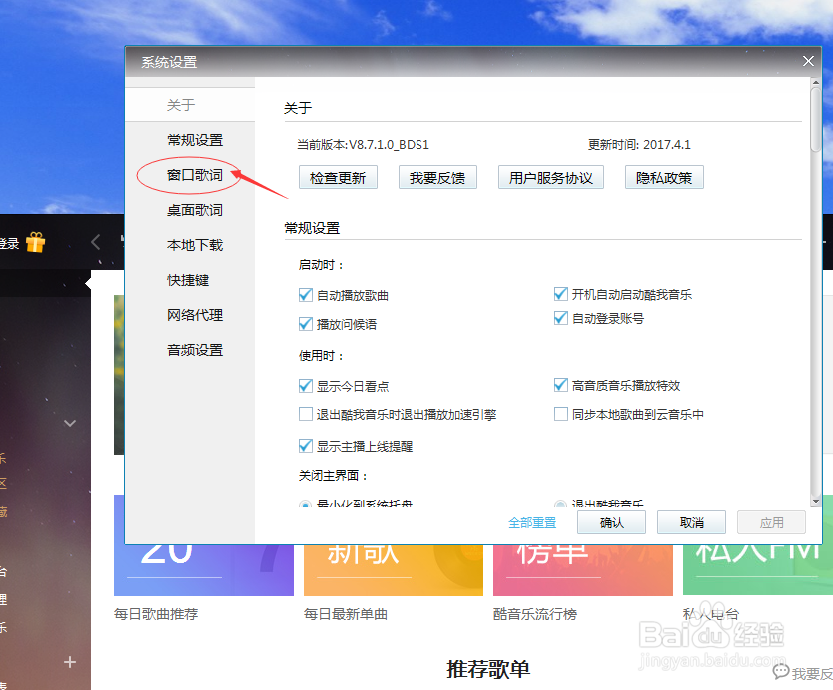
Task: Click the 更新时间 2017.4.1 text
Action: [639, 144]
